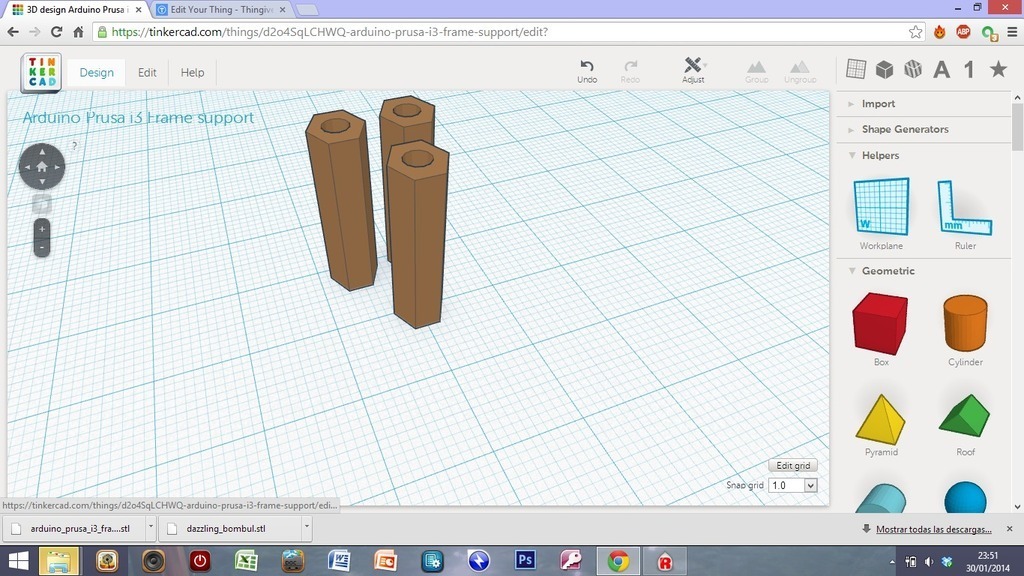Open the Snap grid dropdown
The width and height of the screenshot is (1024, 576).
coord(793,485)
